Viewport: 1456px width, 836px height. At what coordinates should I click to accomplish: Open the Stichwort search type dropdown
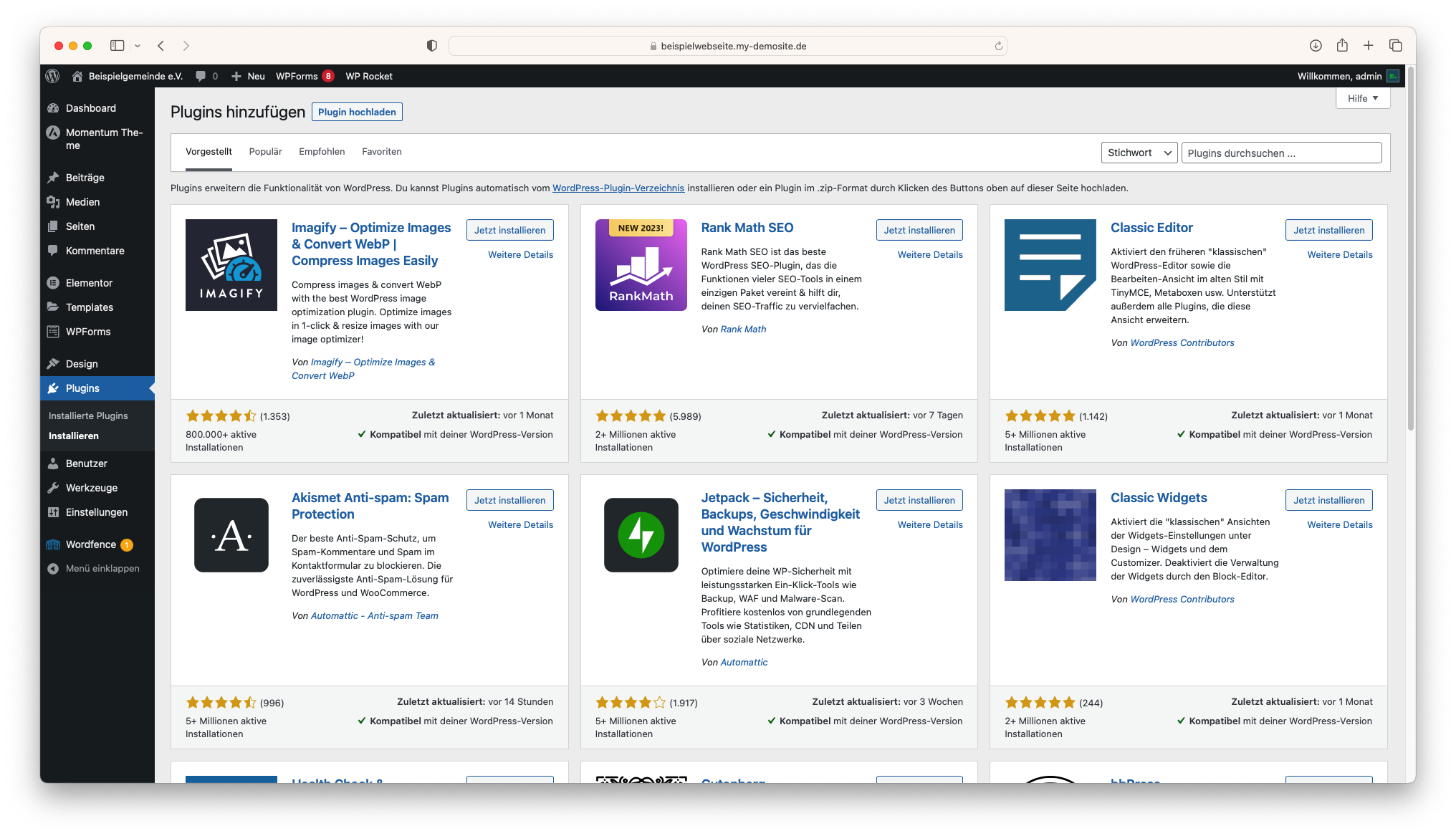coord(1139,153)
